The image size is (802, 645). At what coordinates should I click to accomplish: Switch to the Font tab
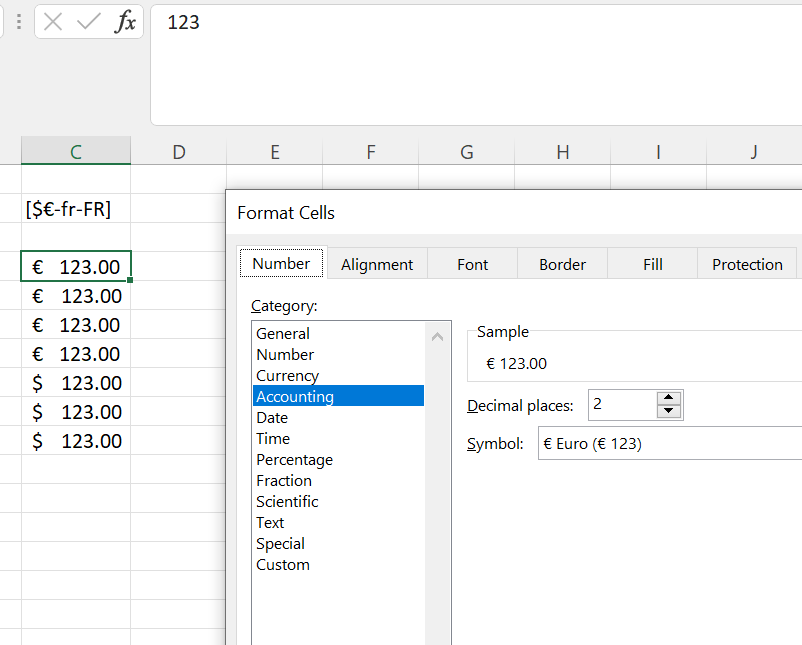coord(473,264)
